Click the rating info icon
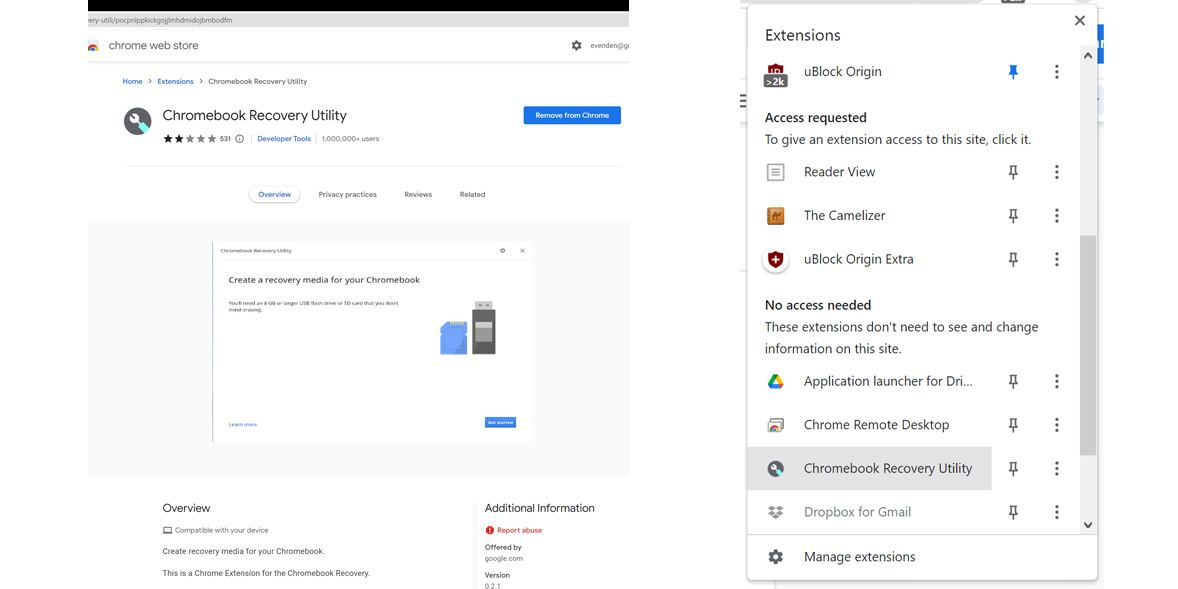The image size is (1178, 589). (240, 139)
